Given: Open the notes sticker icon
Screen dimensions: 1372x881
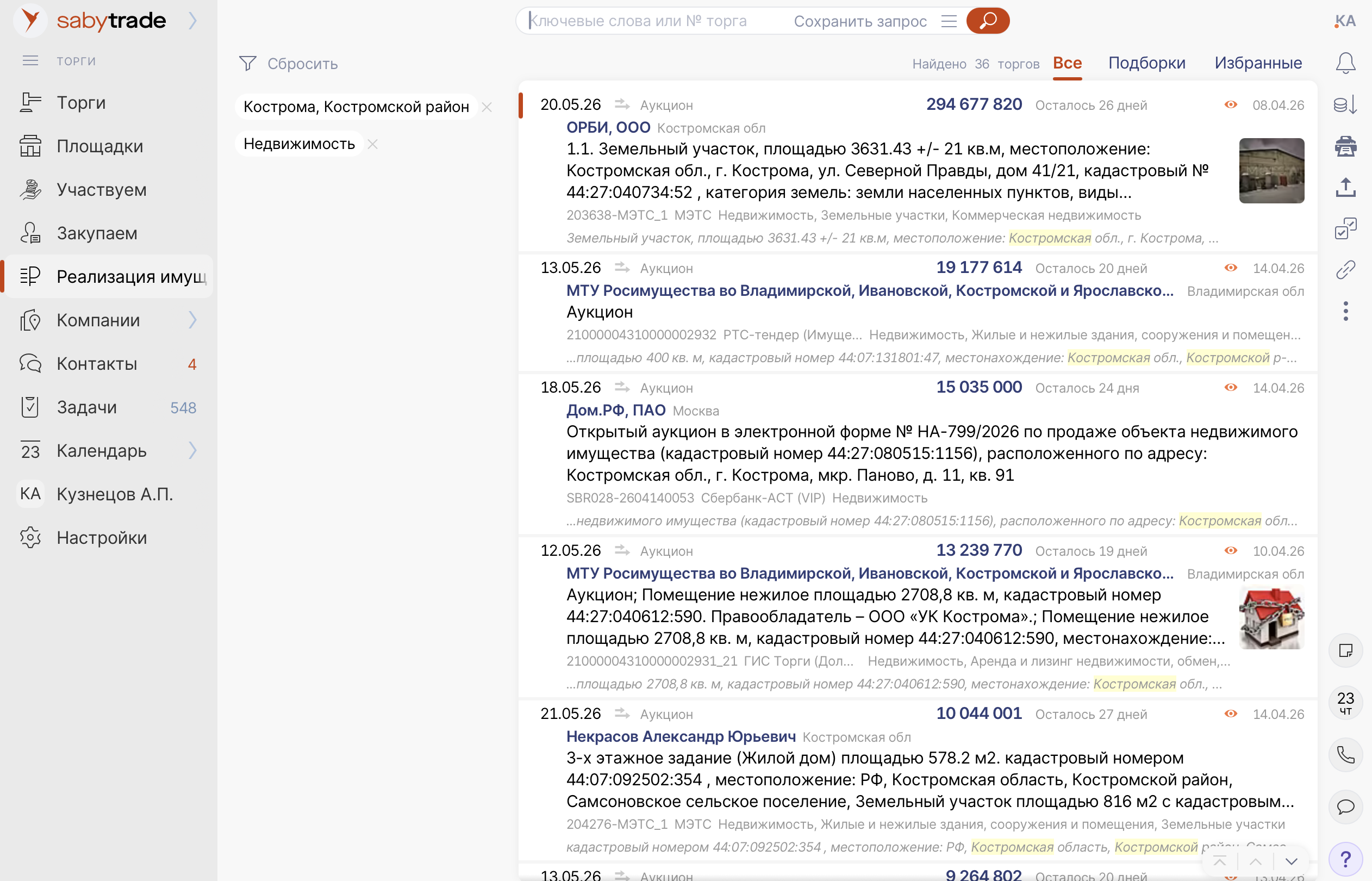Looking at the screenshot, I should tap(1346, 650).
